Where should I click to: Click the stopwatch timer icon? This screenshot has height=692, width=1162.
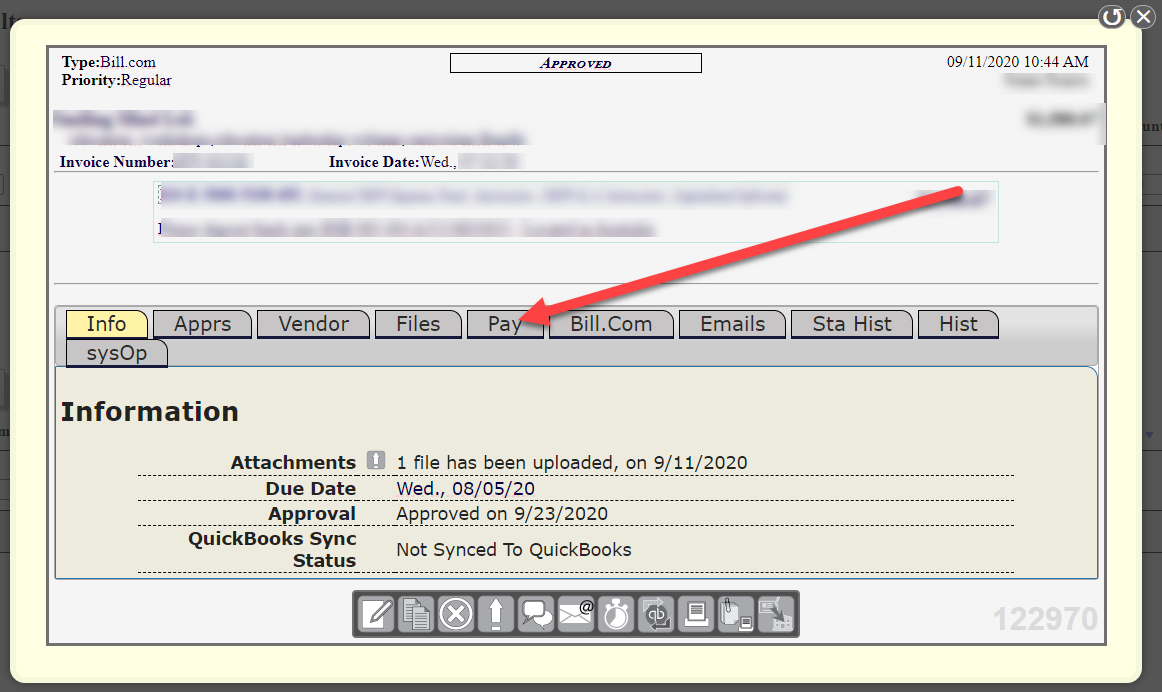617,614
